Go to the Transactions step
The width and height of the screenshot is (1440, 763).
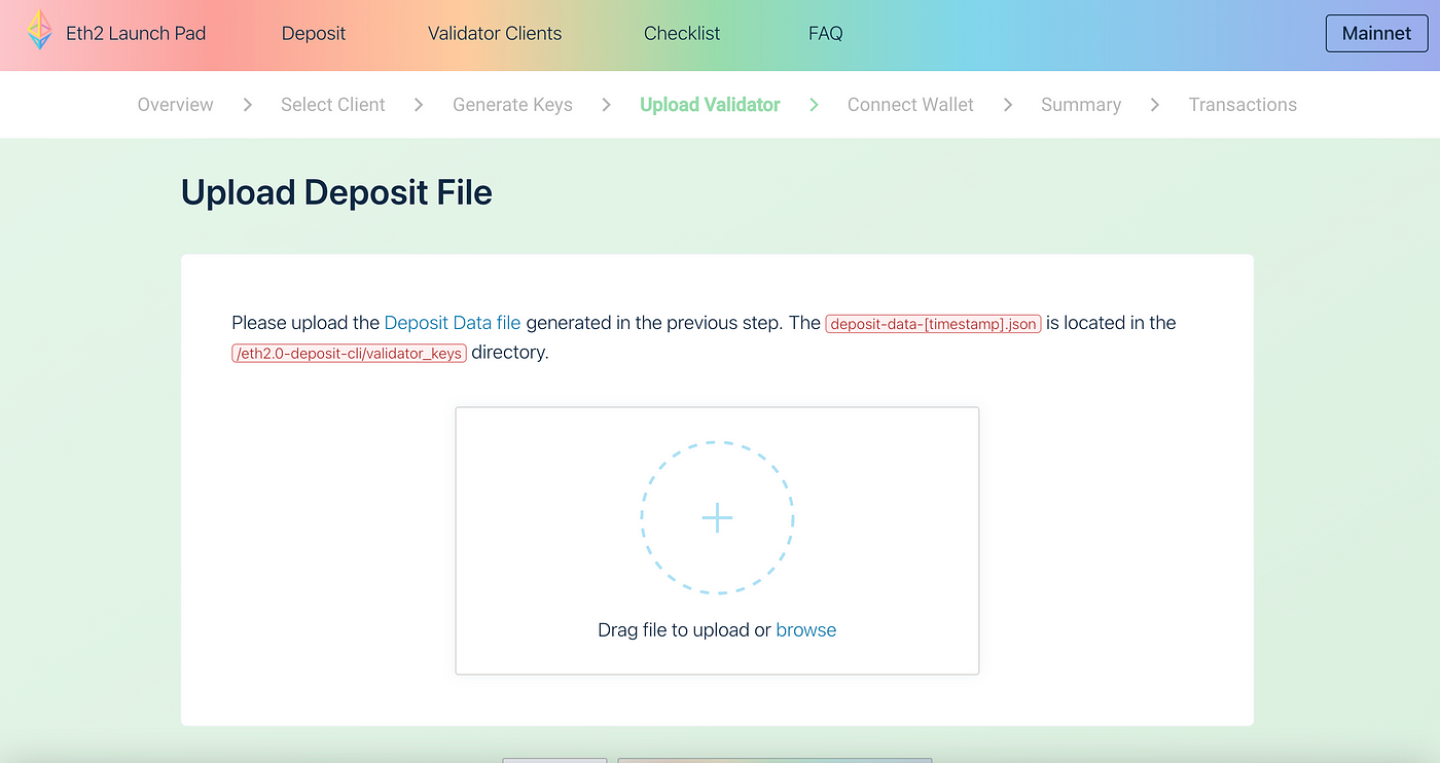click(1242, 105)
